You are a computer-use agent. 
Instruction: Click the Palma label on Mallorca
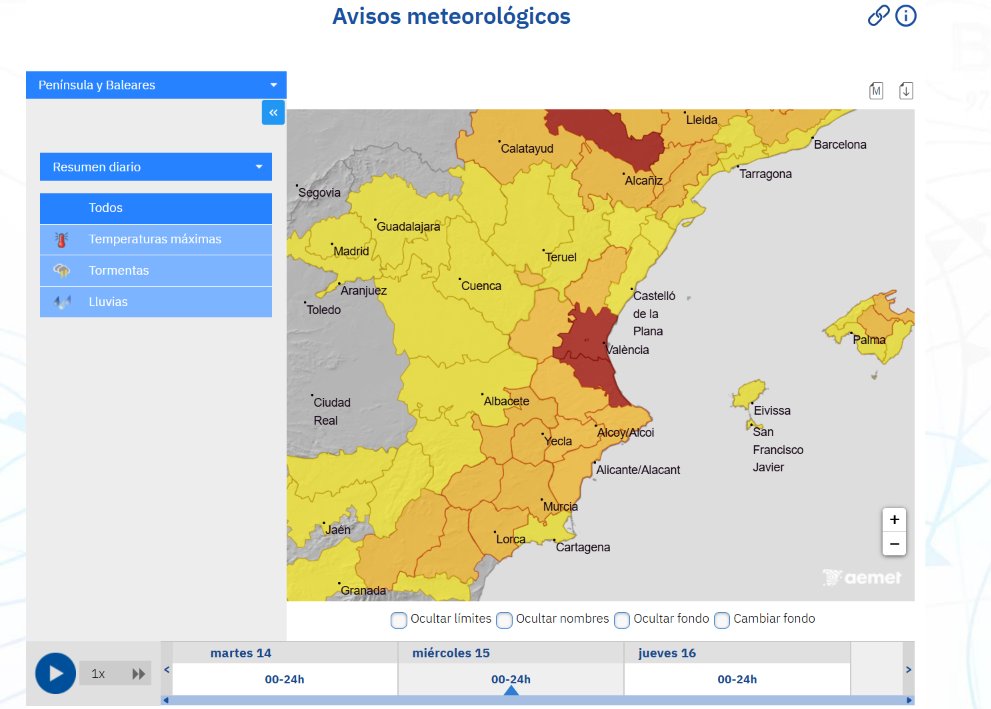coord(869,340)
